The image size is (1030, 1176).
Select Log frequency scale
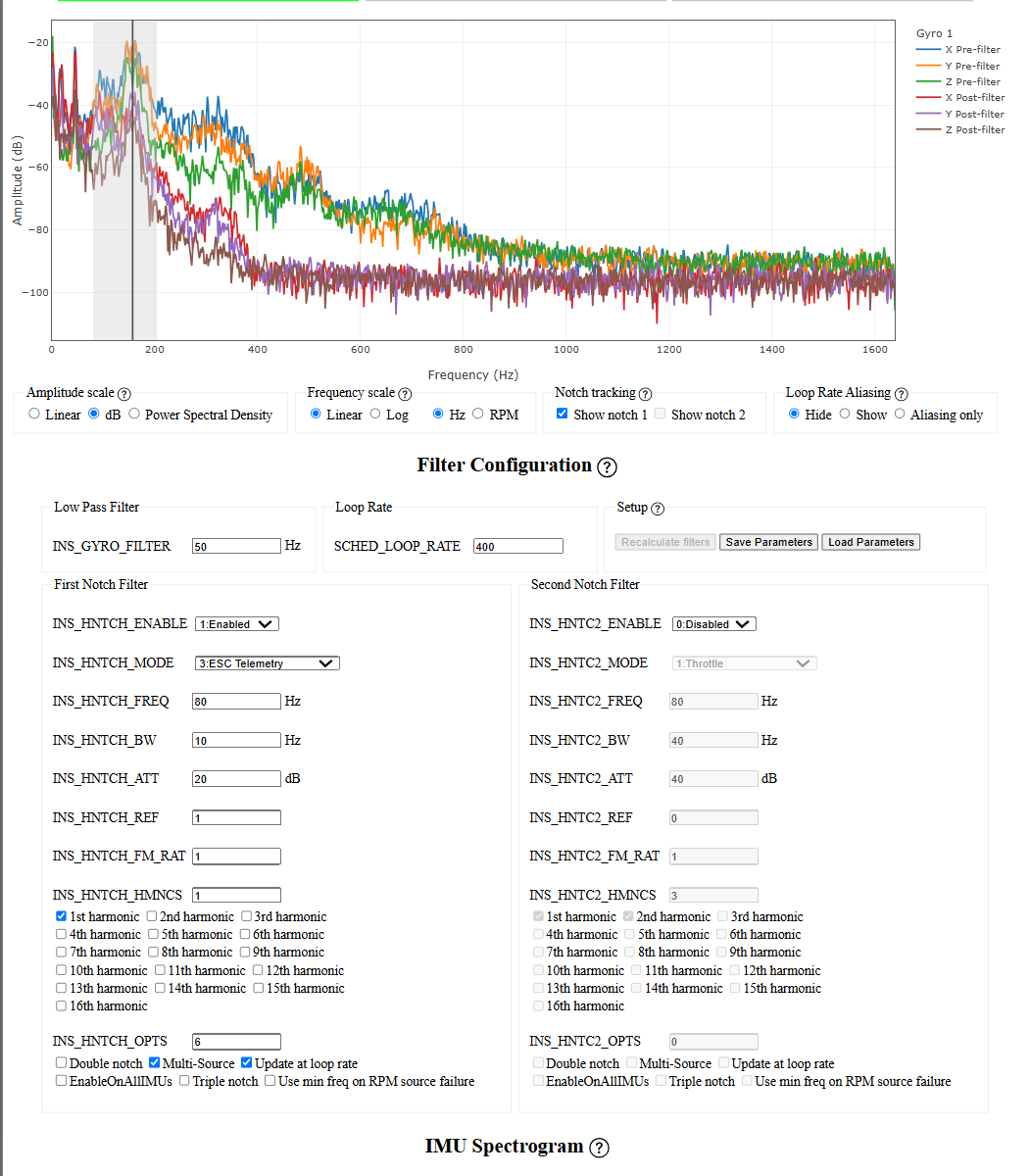click(375, 414)
